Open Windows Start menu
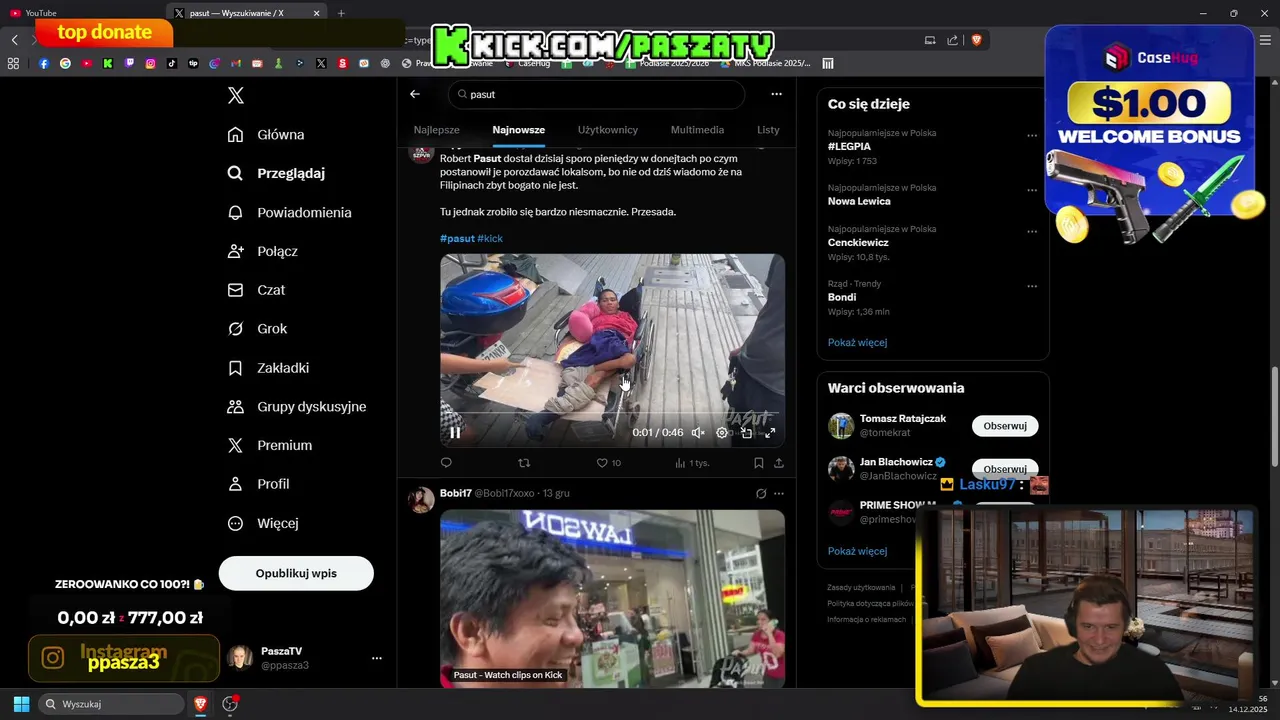The height and width of the screenshot is (720, 1280). click(21, 704)
